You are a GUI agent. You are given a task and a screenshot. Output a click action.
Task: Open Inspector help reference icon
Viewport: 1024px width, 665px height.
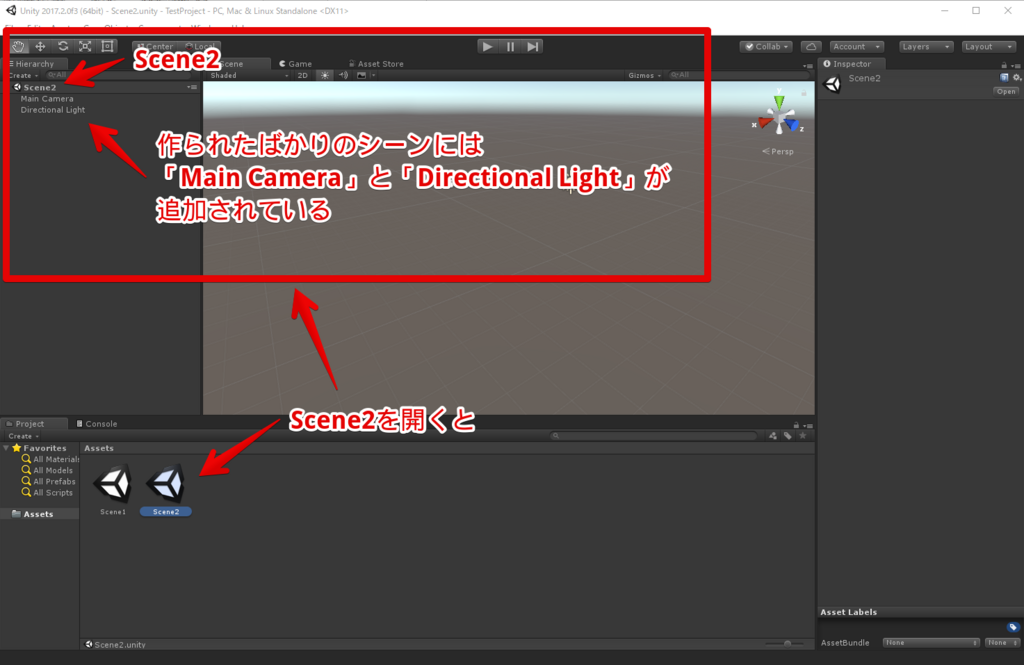pos(1004,77)
